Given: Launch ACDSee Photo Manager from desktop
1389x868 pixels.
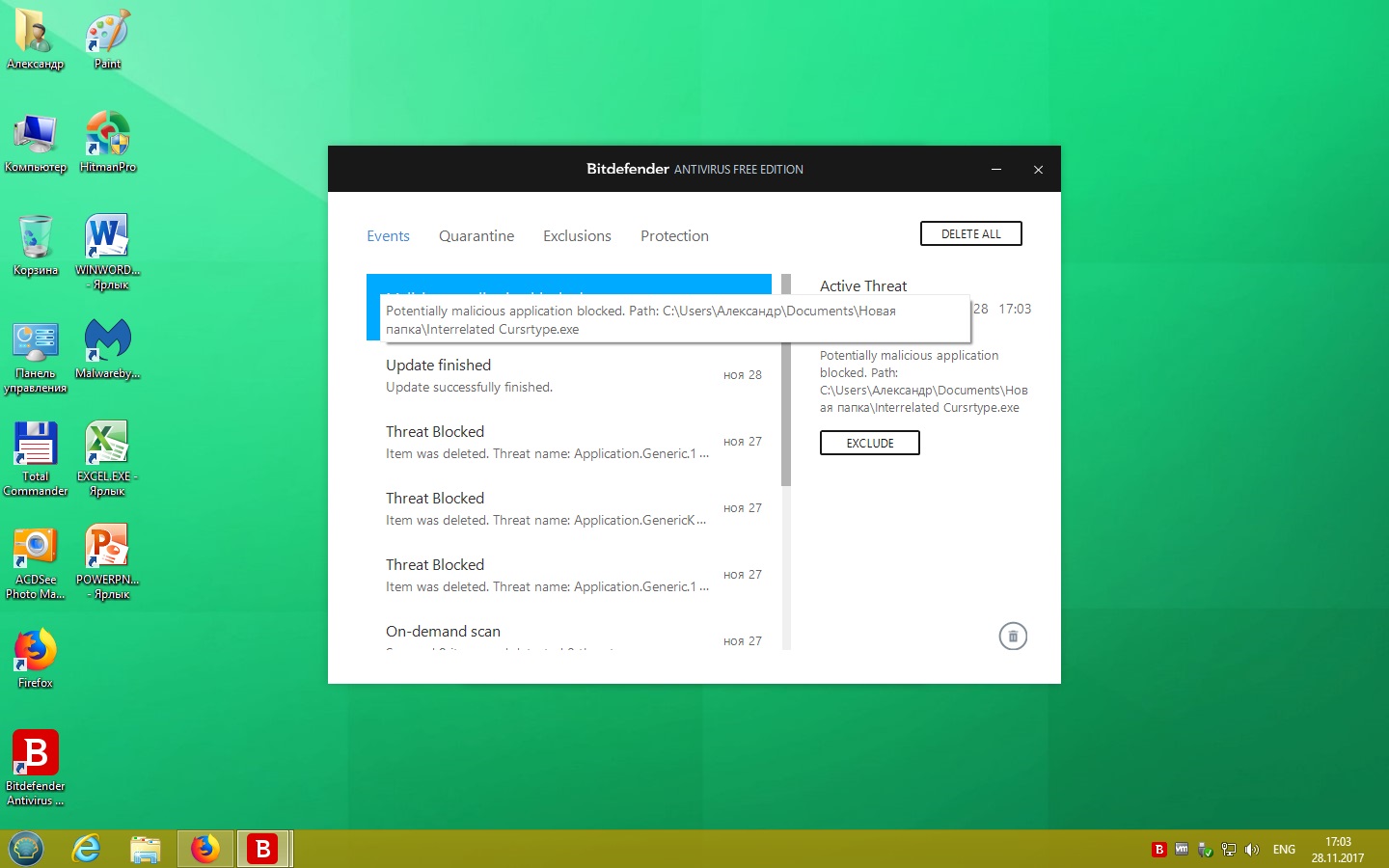Looking at the screenshot, I should point(36,563).
